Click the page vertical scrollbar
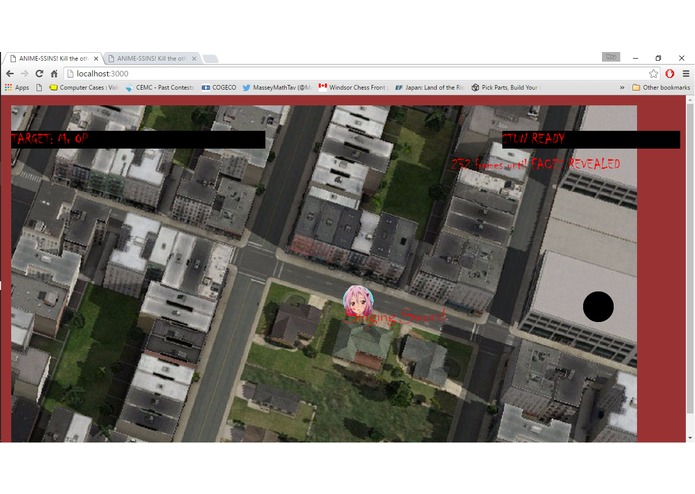The width and height of the screenshot is (695, 494). [x=690, y=259]
